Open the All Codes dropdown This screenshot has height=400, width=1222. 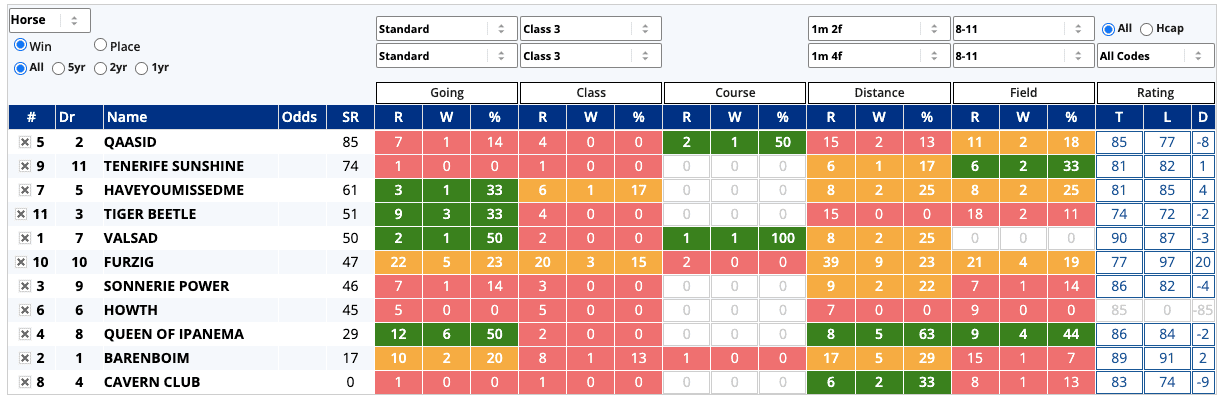[1155, 56]
